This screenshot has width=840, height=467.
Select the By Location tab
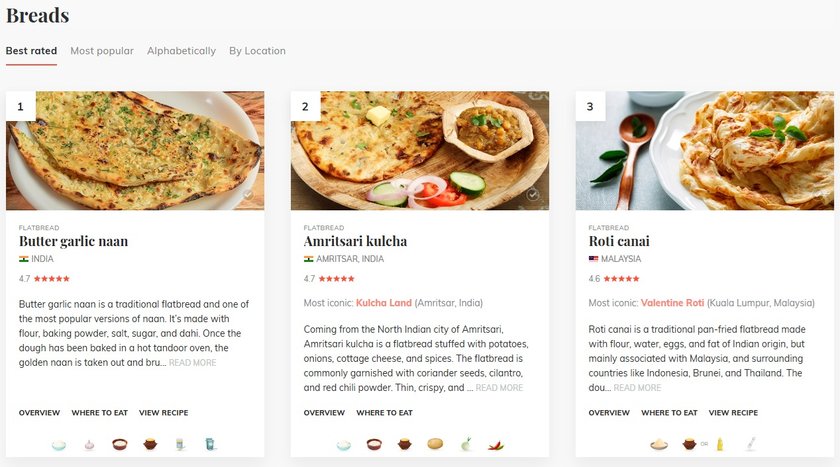(x=257, y=51)
